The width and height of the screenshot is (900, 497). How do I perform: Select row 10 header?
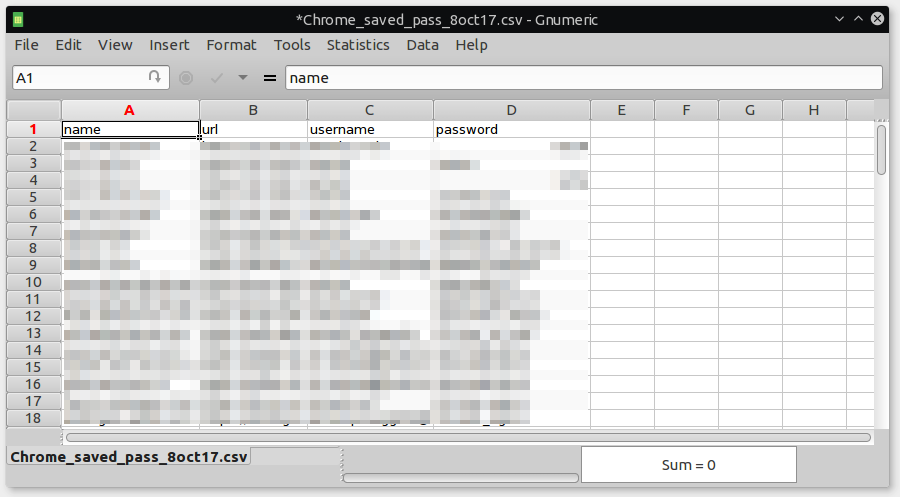[34, 282]
